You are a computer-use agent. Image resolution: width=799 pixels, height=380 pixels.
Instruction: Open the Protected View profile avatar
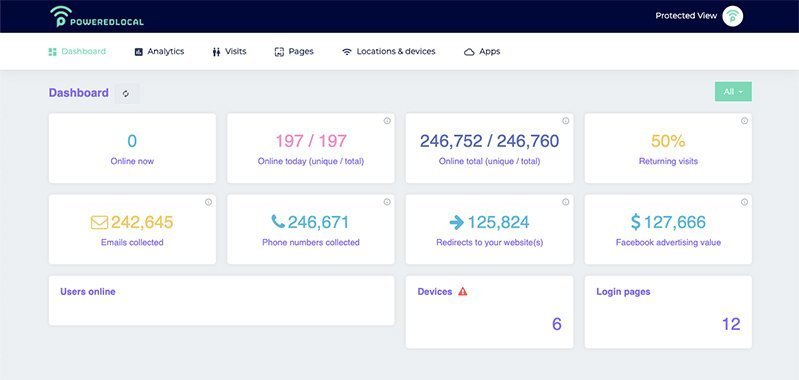tap(733, 16)
